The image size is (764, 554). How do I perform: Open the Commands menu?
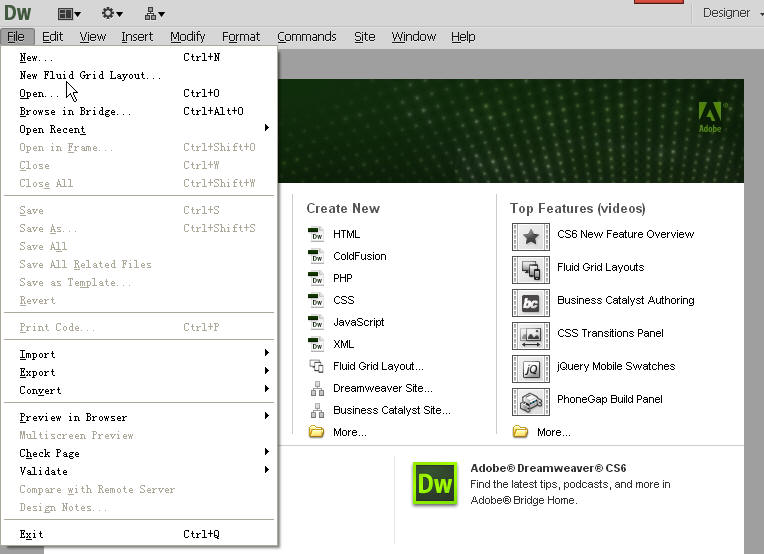(306, 37)
